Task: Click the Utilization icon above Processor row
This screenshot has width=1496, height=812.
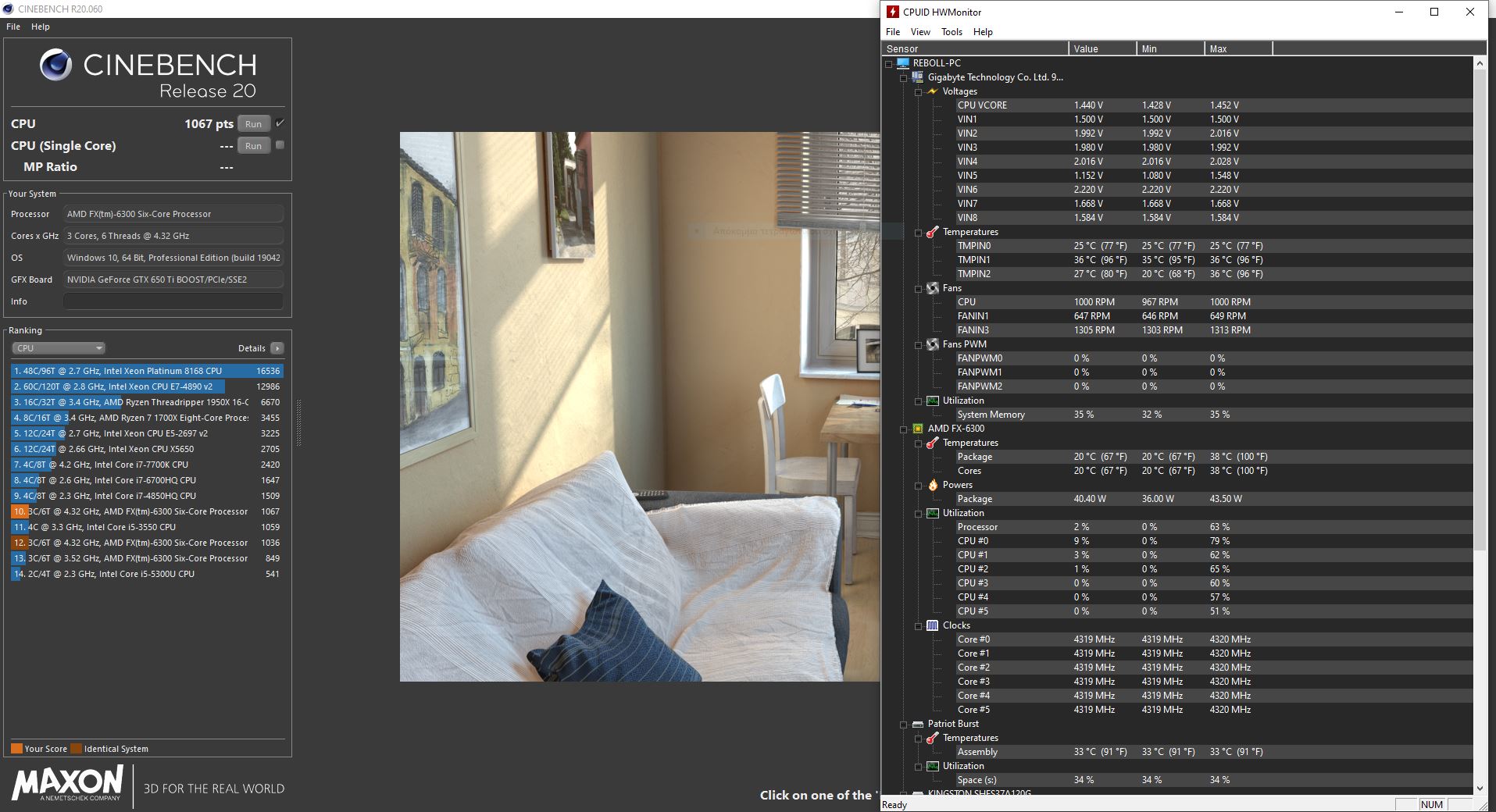Action: click(932, 513)
